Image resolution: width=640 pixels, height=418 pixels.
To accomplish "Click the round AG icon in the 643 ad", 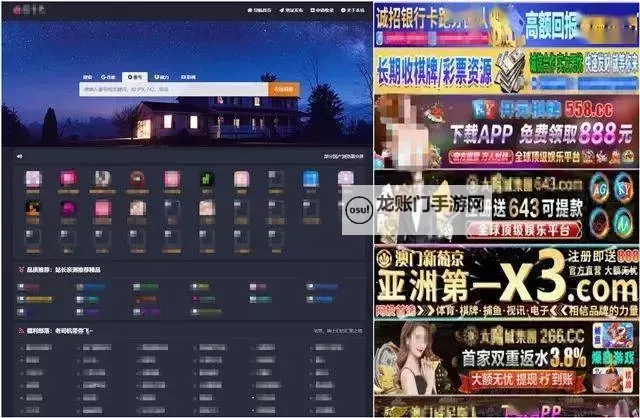I will tap(600, 189).
